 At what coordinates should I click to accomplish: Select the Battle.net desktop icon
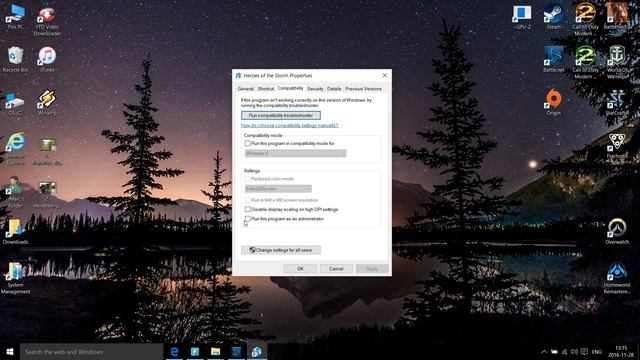coord(553,60)
